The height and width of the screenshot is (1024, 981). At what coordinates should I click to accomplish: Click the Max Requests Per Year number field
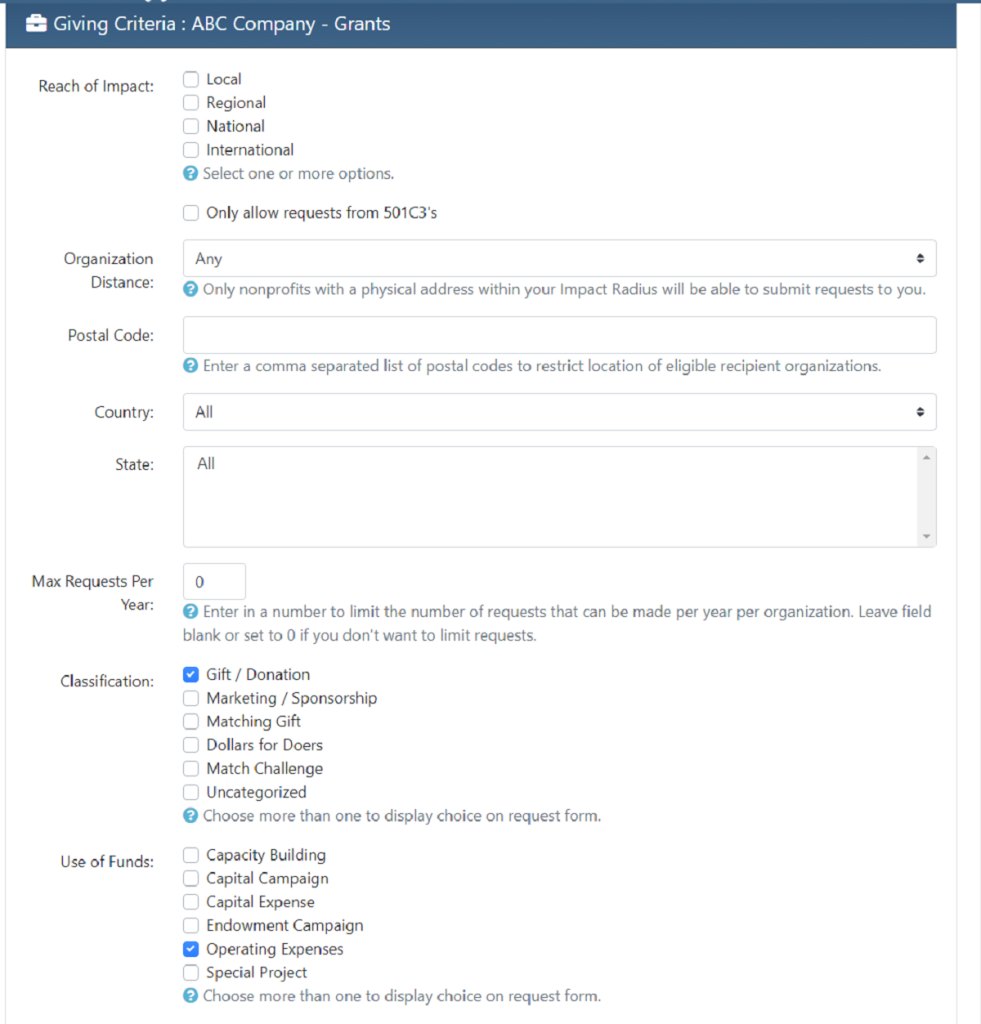click(x=213, y=581)
